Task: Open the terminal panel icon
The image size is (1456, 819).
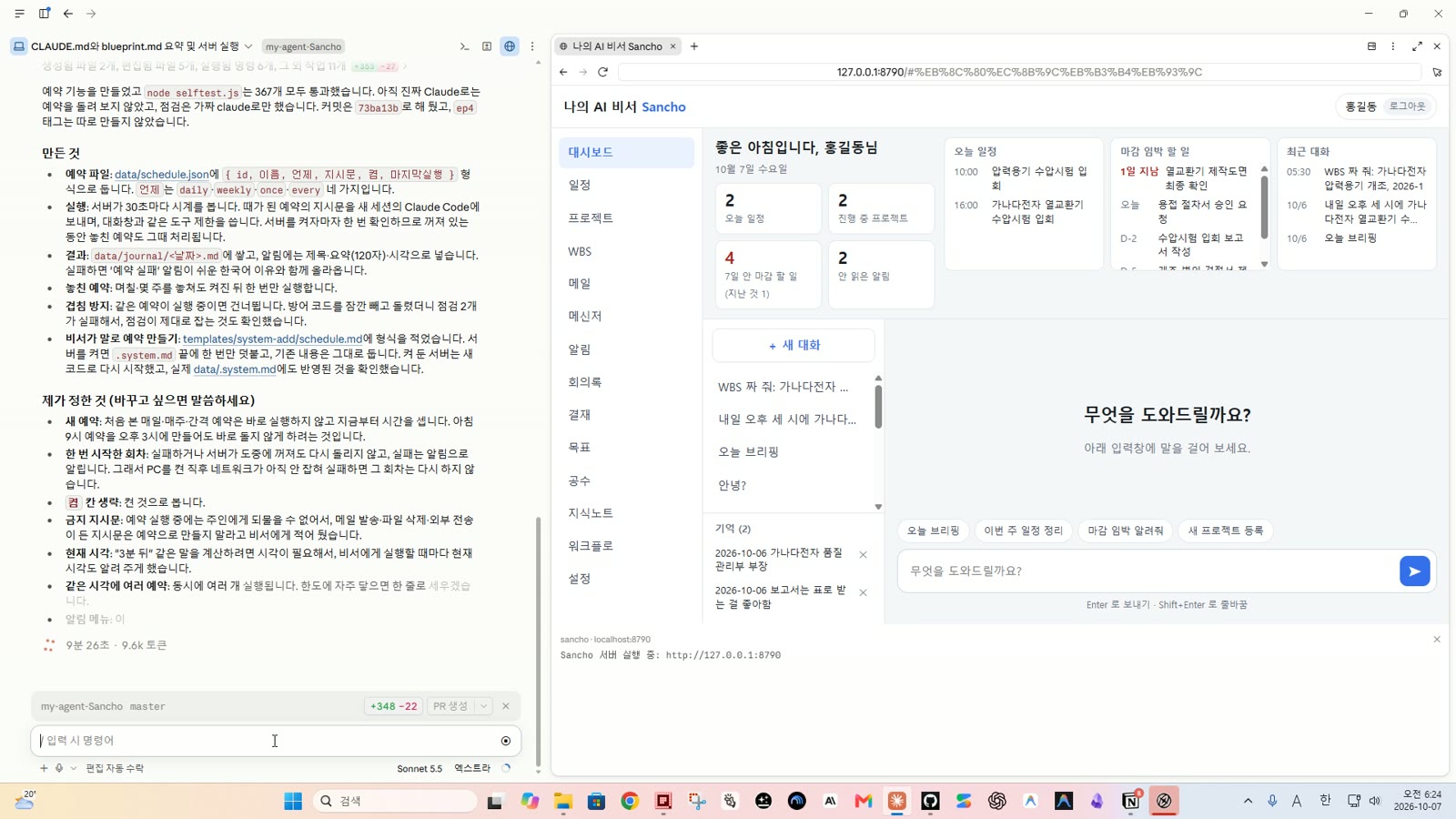Action: [x=464, y=46]
